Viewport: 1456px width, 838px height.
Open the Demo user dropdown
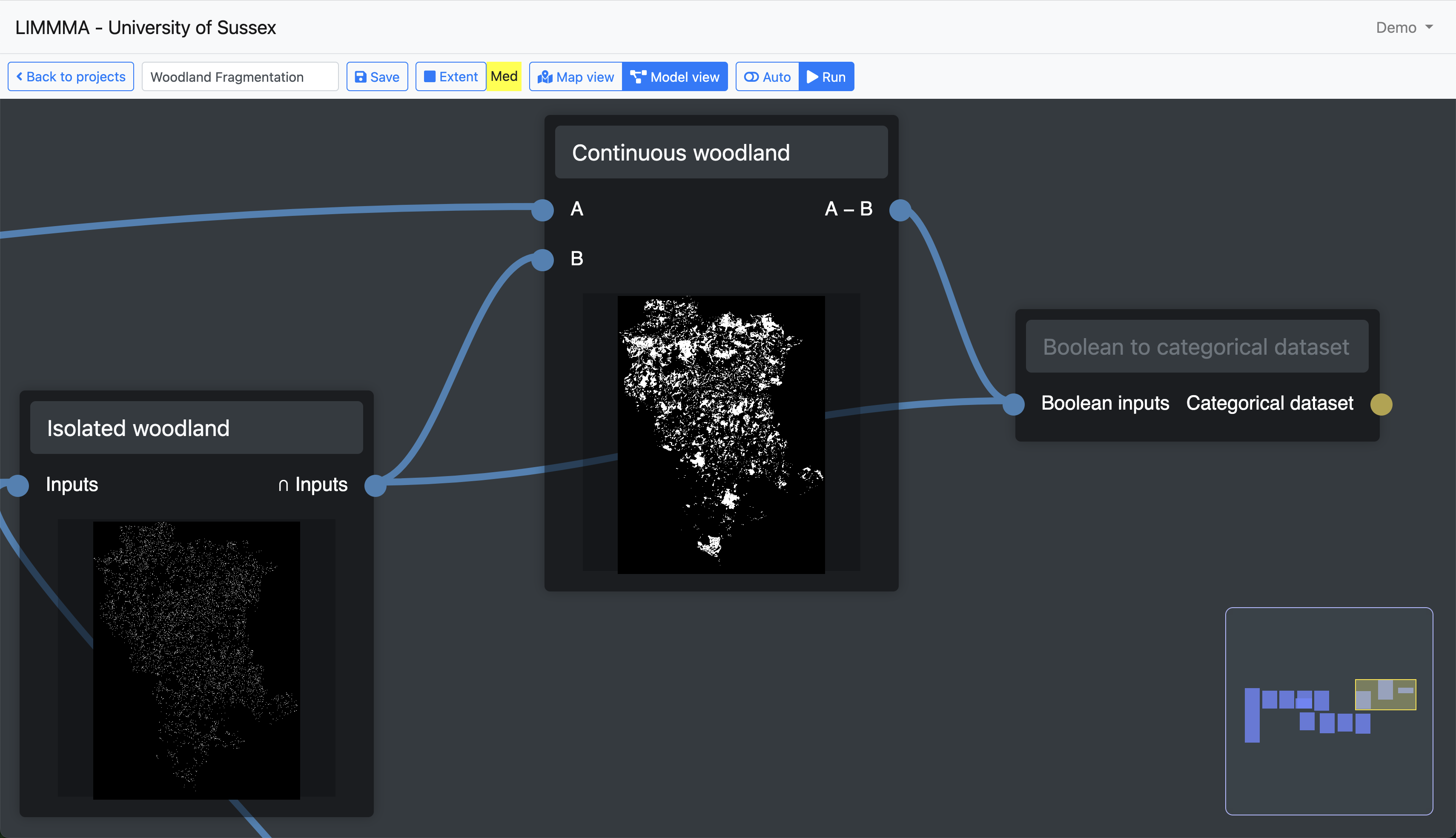coord(1404,28)
